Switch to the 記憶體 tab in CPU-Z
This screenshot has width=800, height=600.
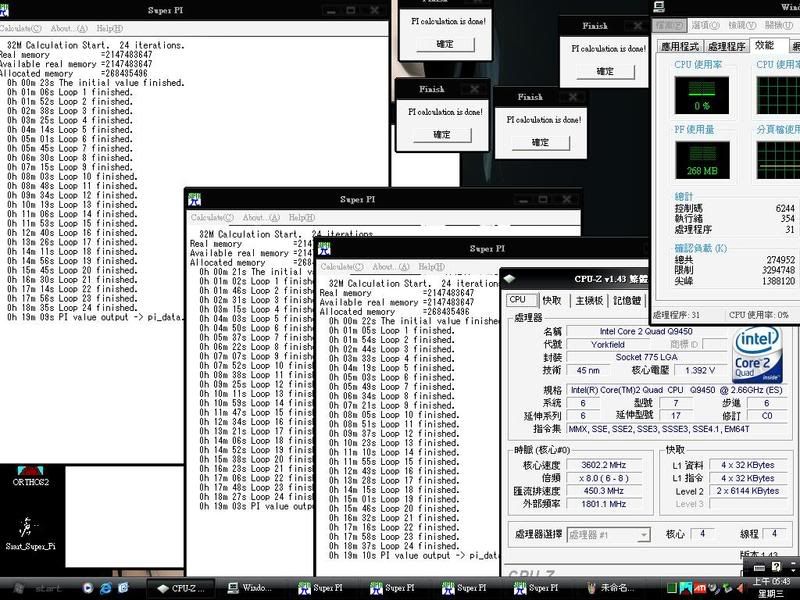[x=627, y=301]
